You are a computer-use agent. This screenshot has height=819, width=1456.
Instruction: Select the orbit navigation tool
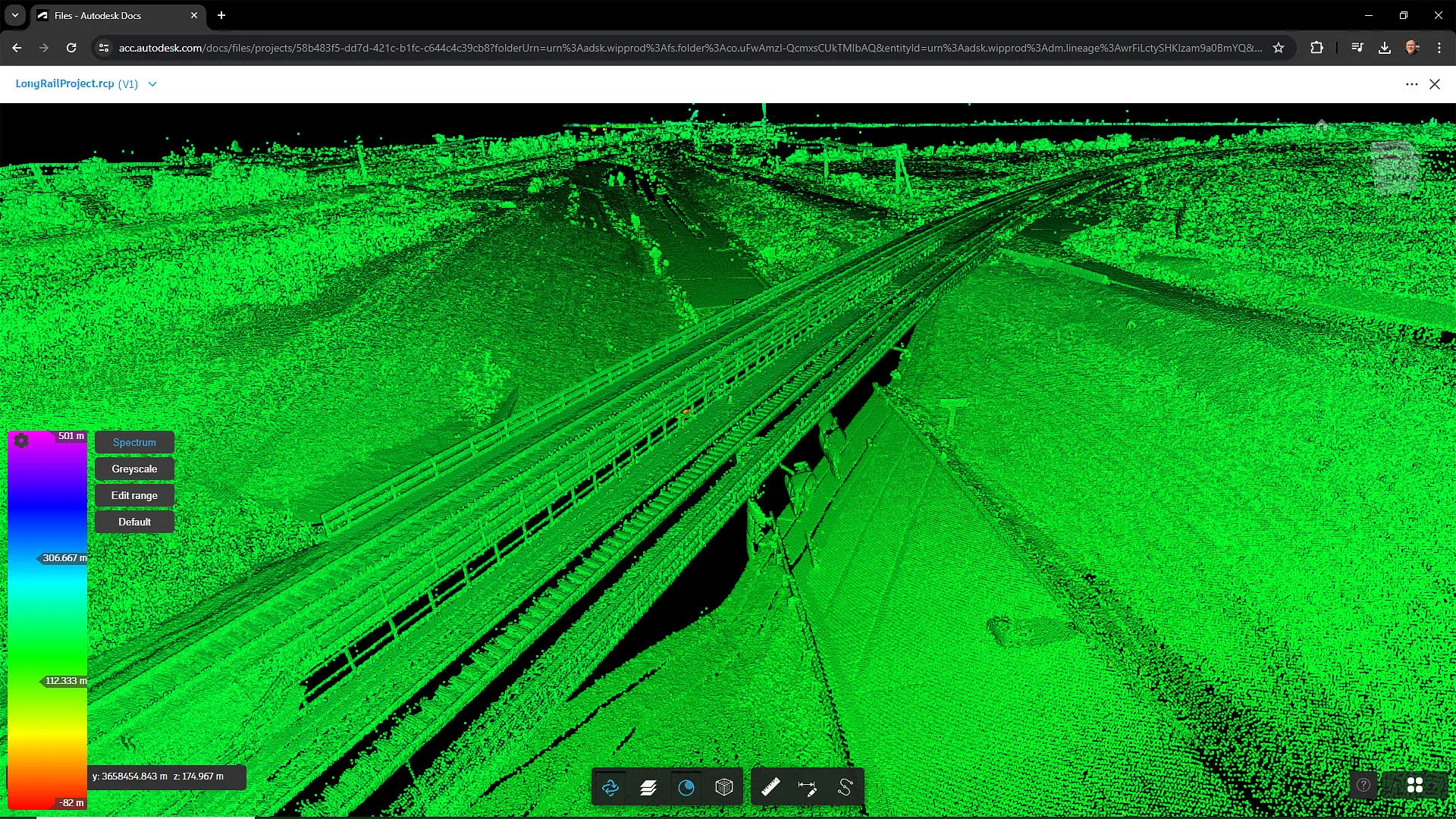coord(610,787)
